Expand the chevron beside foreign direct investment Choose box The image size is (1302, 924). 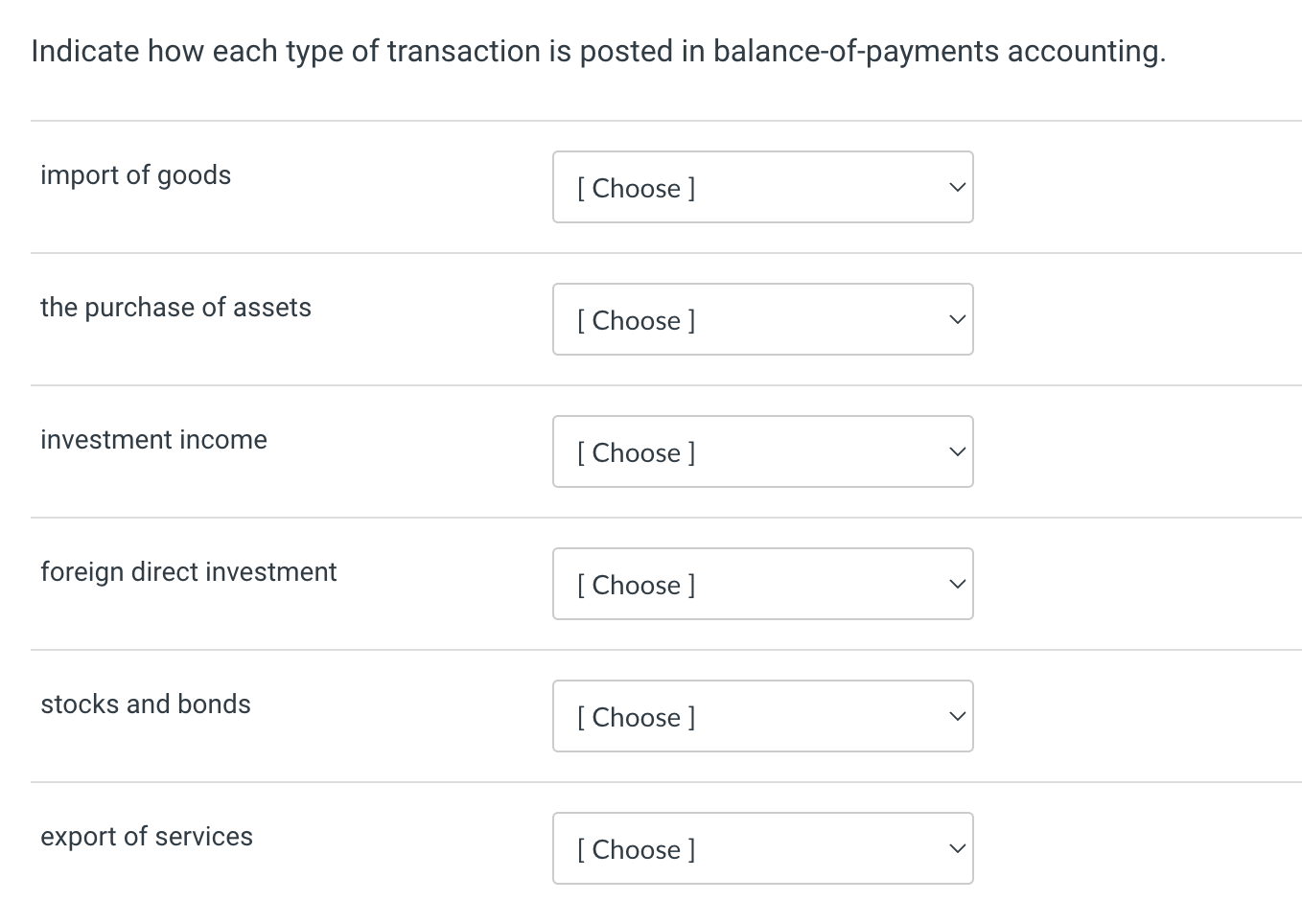click(x=956, y=584)
